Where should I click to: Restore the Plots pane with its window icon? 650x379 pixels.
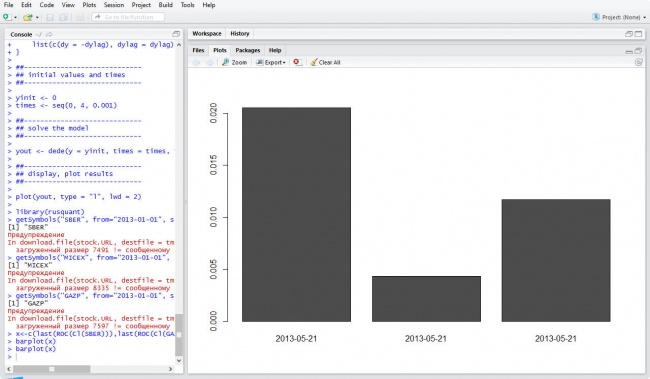coord(638,51)
